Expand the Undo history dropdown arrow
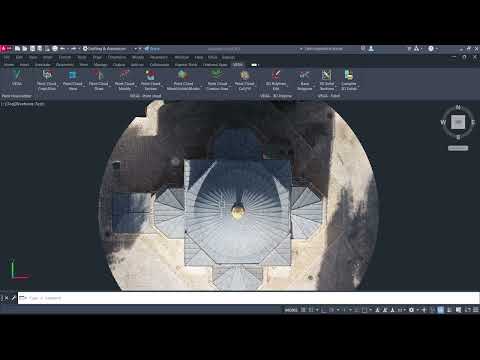 point(68,49)
